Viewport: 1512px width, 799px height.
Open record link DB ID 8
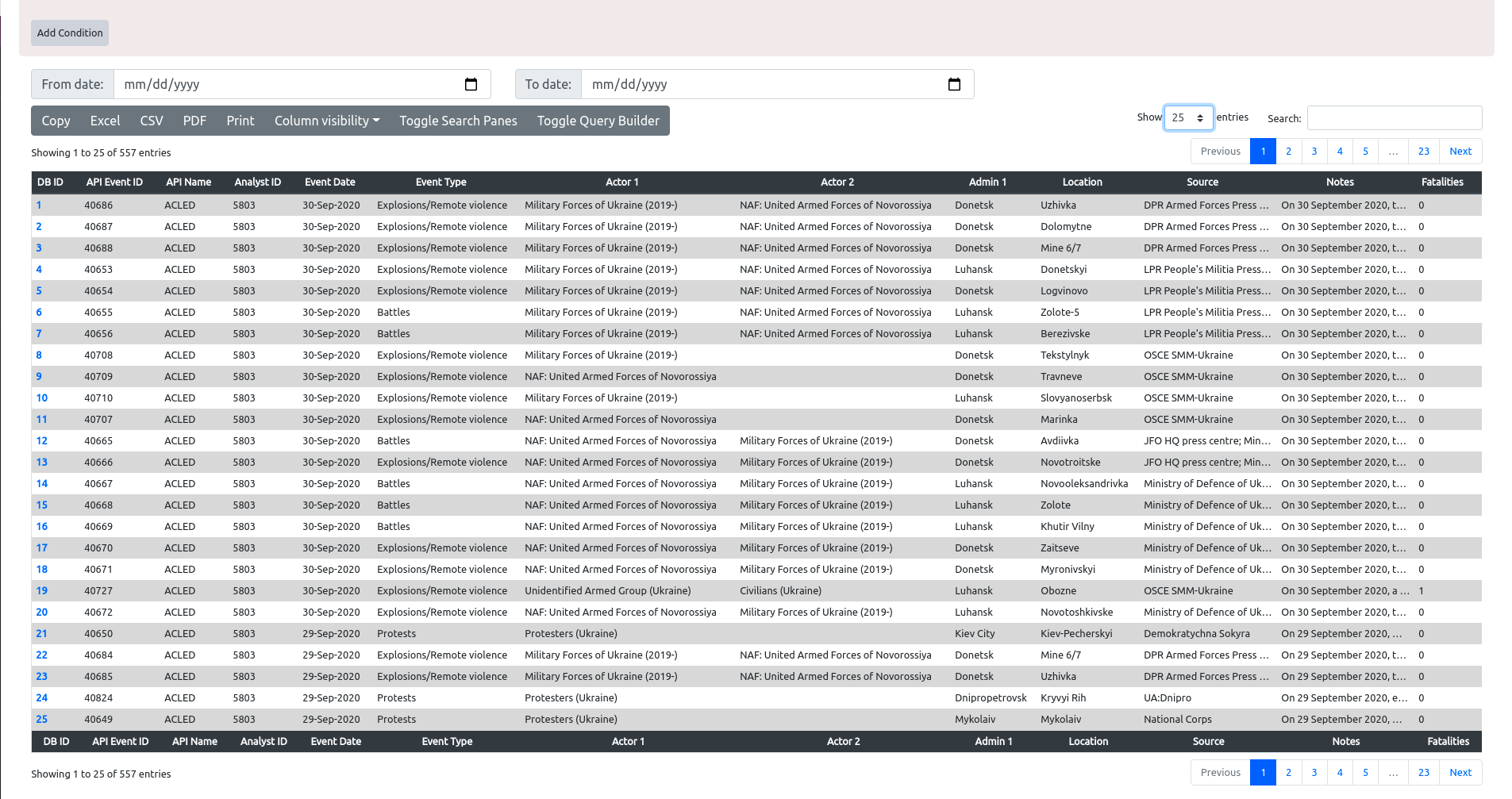[x=39, y=355]
